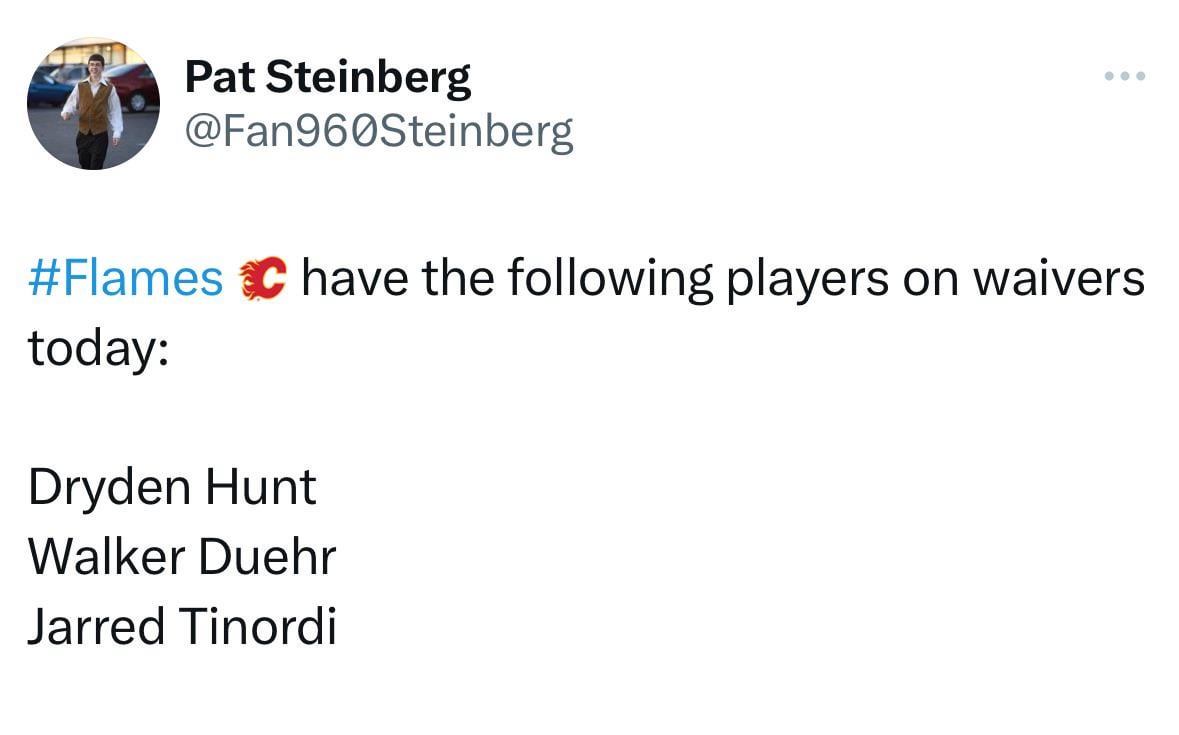The width and height of the screenshot is (1179, 735).
Task: Click the first name "Jarred"
Action: (96, 627)
